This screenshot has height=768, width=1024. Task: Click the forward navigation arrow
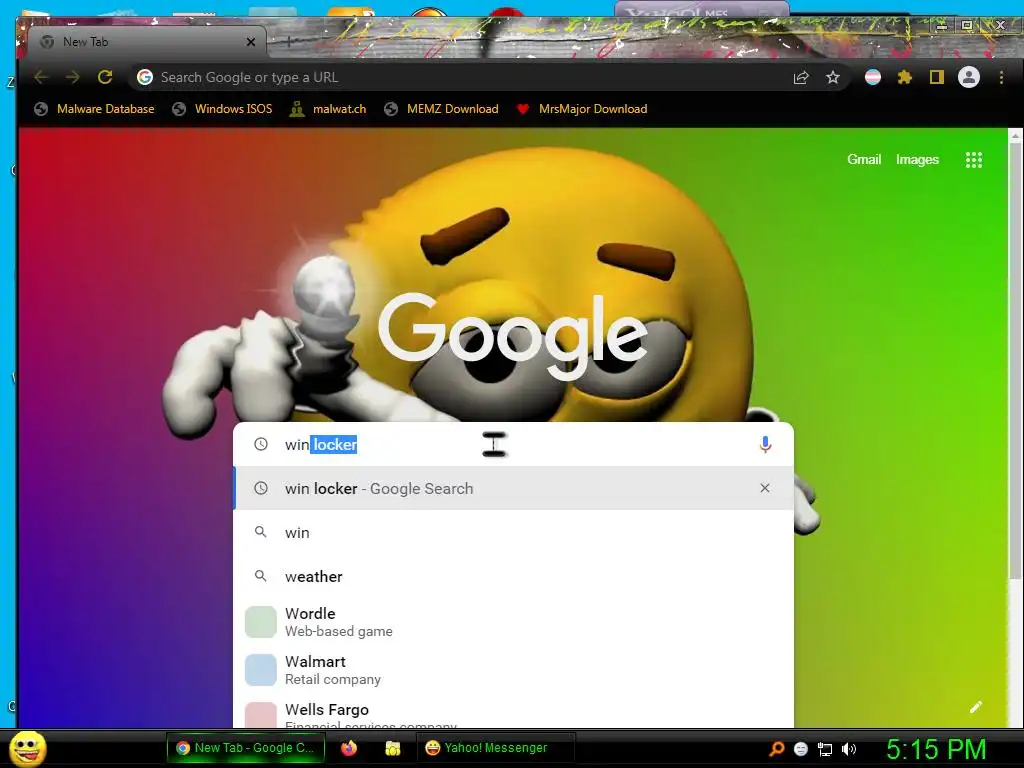[x=72, y=78]
